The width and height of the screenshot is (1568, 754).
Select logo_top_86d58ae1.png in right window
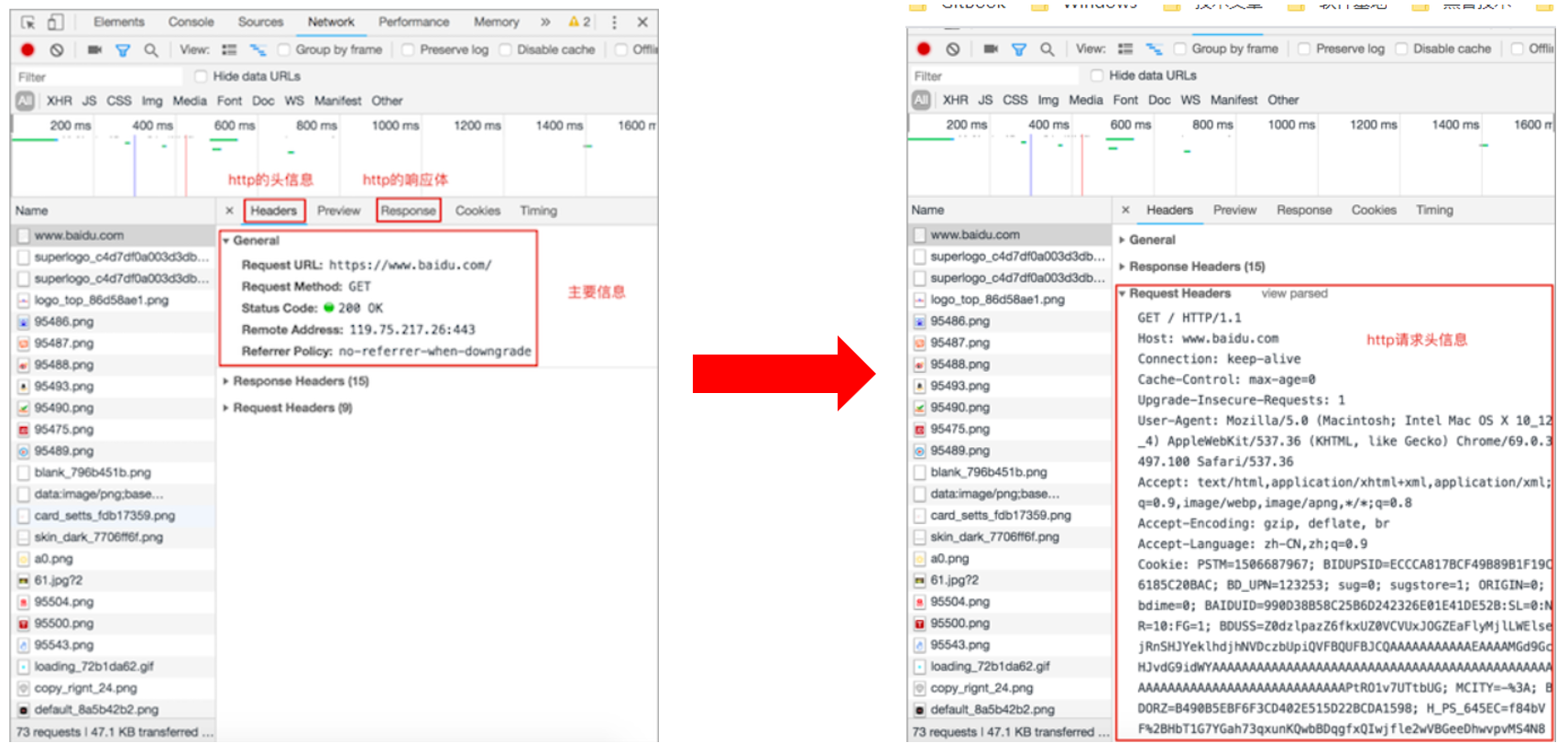click(1009, 300)
